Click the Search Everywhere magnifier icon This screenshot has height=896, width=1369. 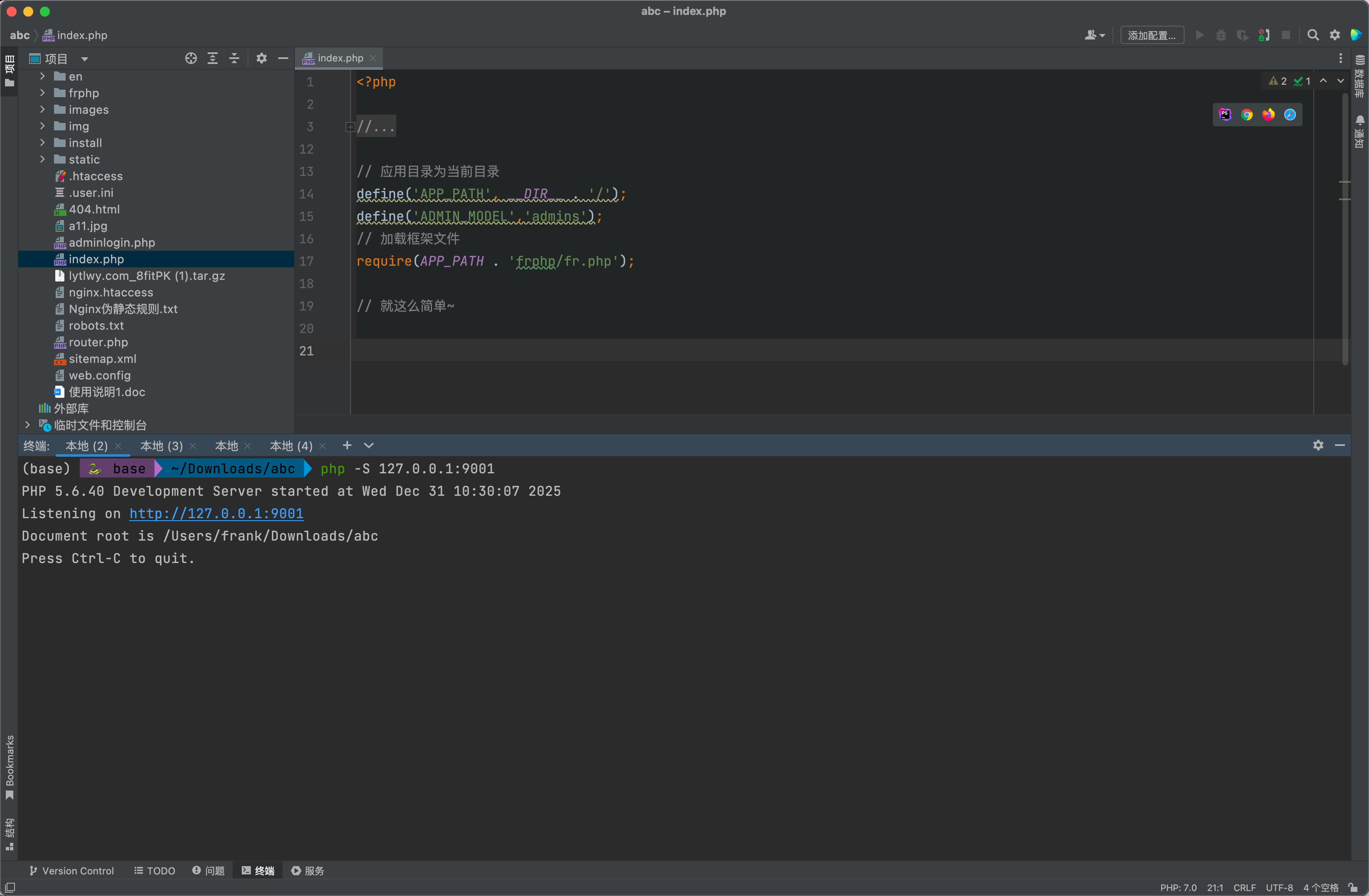tap(1313, 35)
